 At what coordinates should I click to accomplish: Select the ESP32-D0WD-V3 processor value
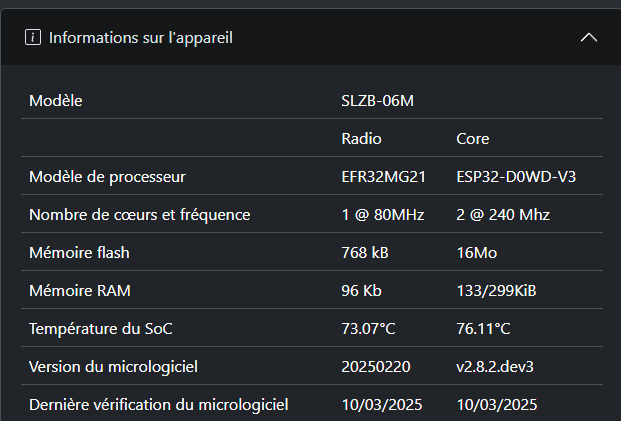click(516, 177)
